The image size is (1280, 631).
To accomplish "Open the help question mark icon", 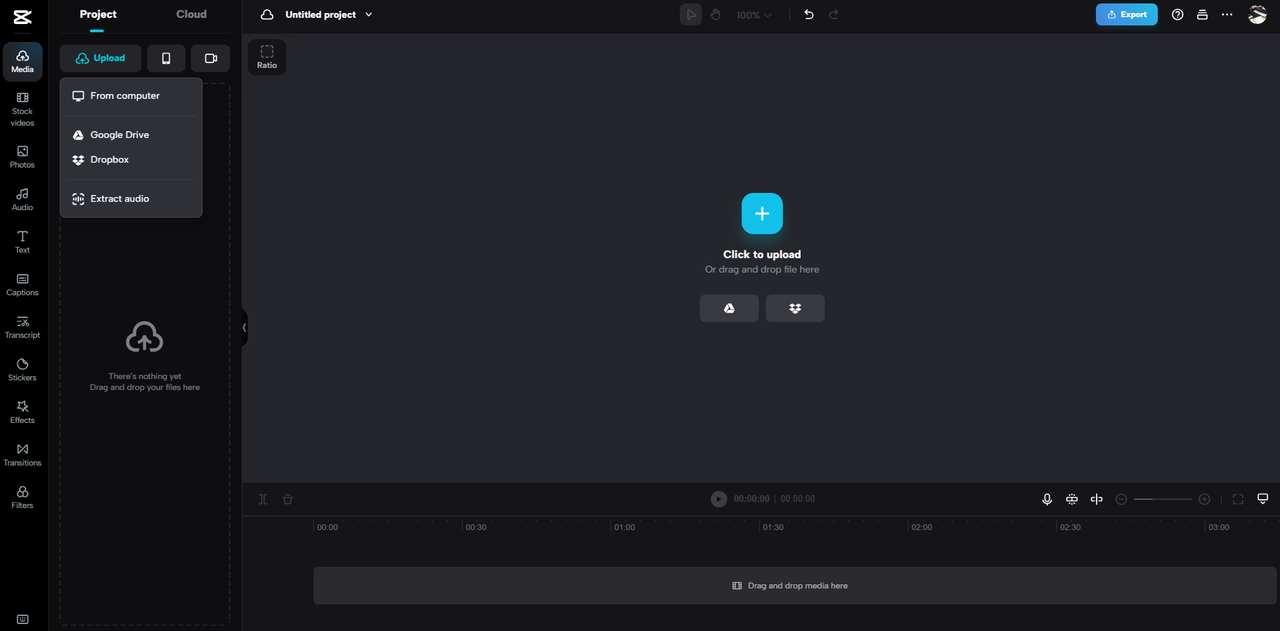I will click(1178, 15).
